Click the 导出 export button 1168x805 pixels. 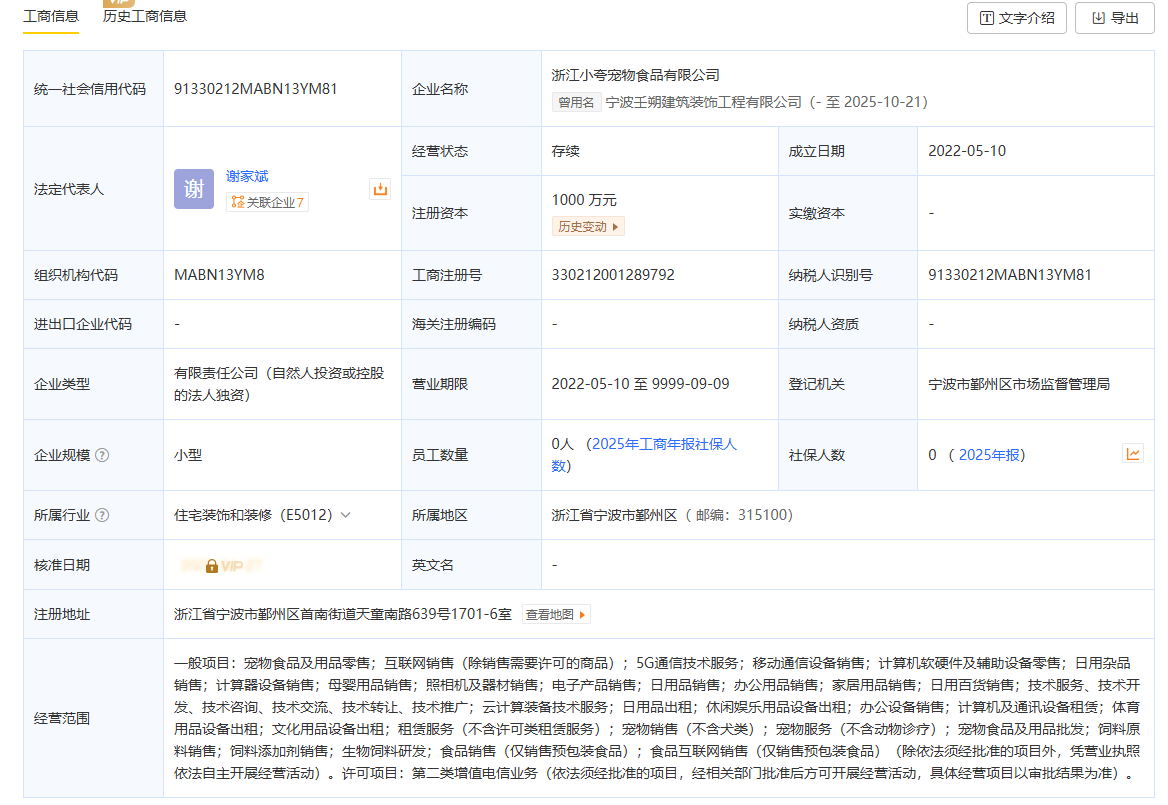point(1114,18)
